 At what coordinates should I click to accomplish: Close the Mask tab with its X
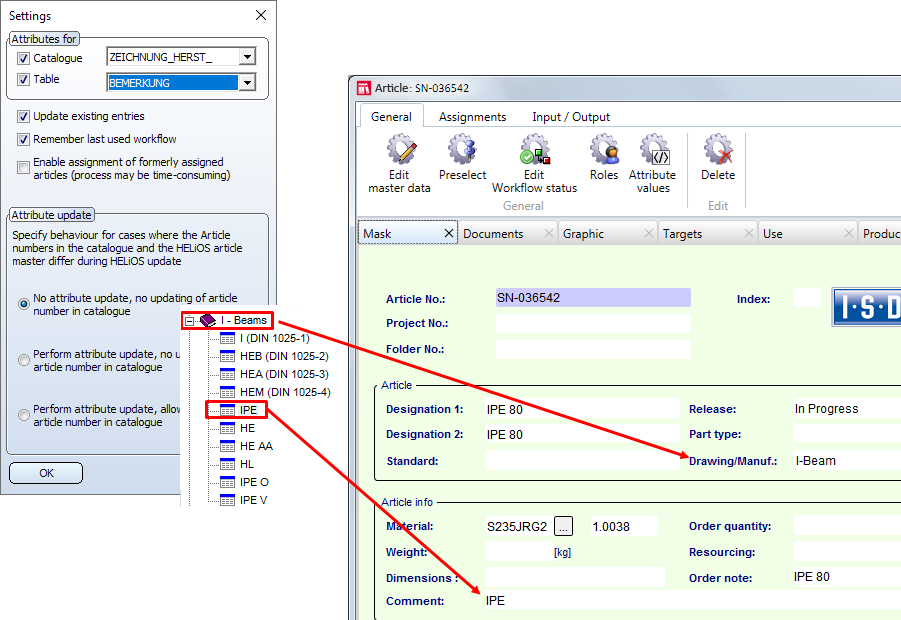[449, 233]
